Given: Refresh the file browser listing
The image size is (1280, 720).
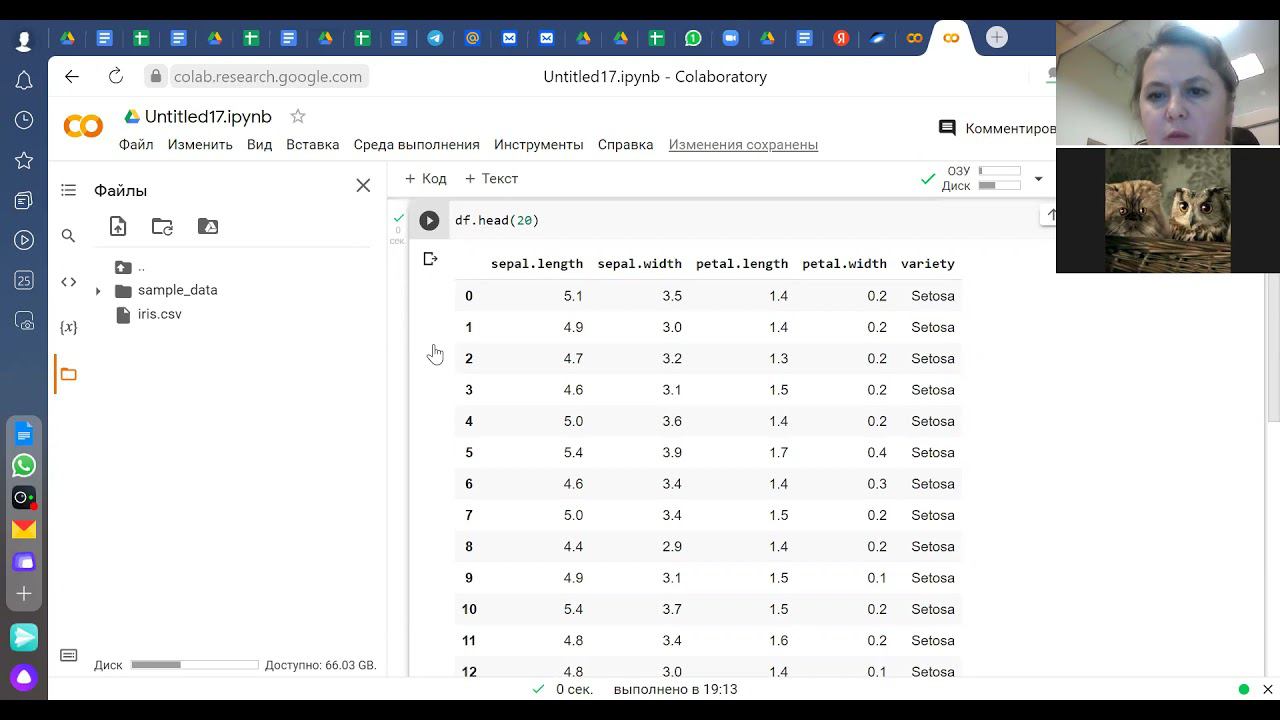Looking at the screenshot, I should [162, 226].
